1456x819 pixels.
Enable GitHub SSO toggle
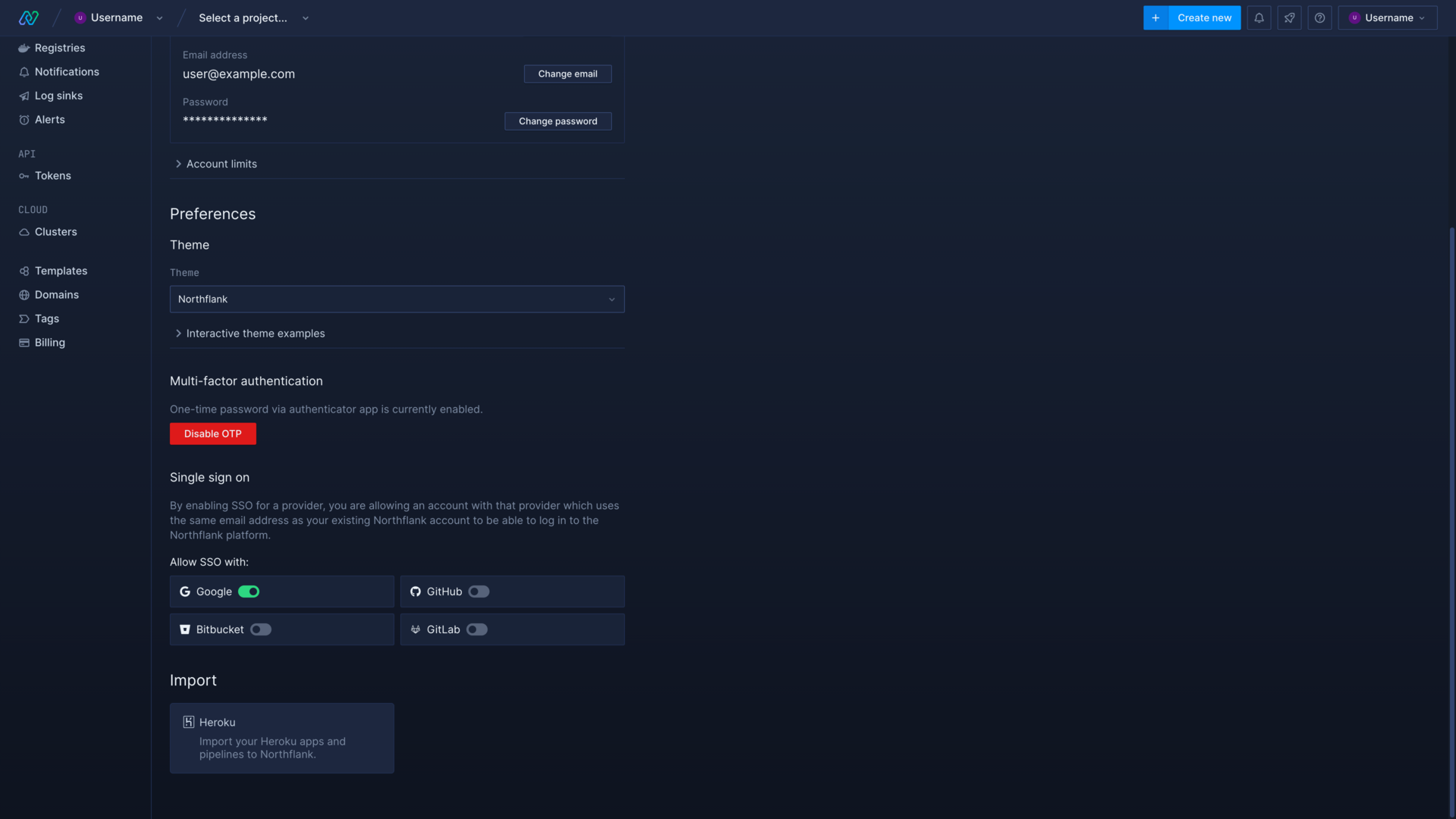(x=478, y=591)
